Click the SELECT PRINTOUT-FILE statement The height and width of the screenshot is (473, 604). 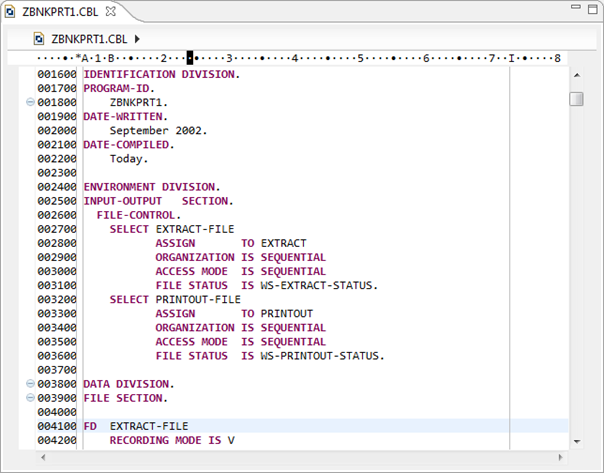click(175, 299)
